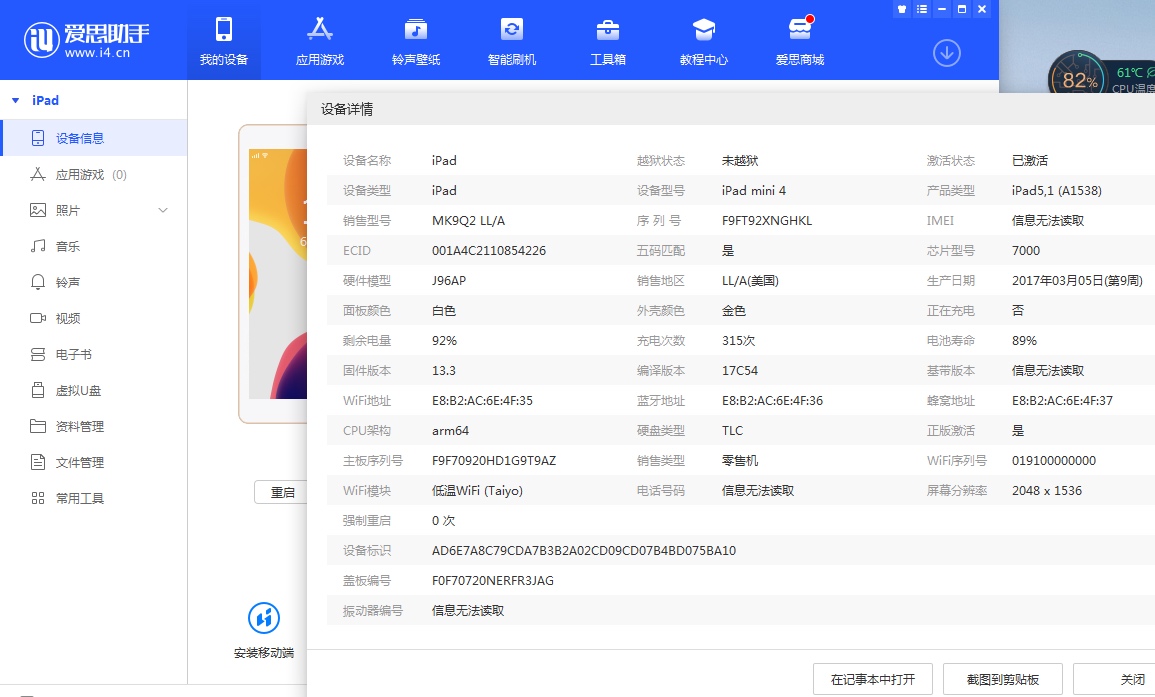Click the list menu icon in title bar
The width and height of the screenshot is (1155, 697).
[x=921, y=9]
